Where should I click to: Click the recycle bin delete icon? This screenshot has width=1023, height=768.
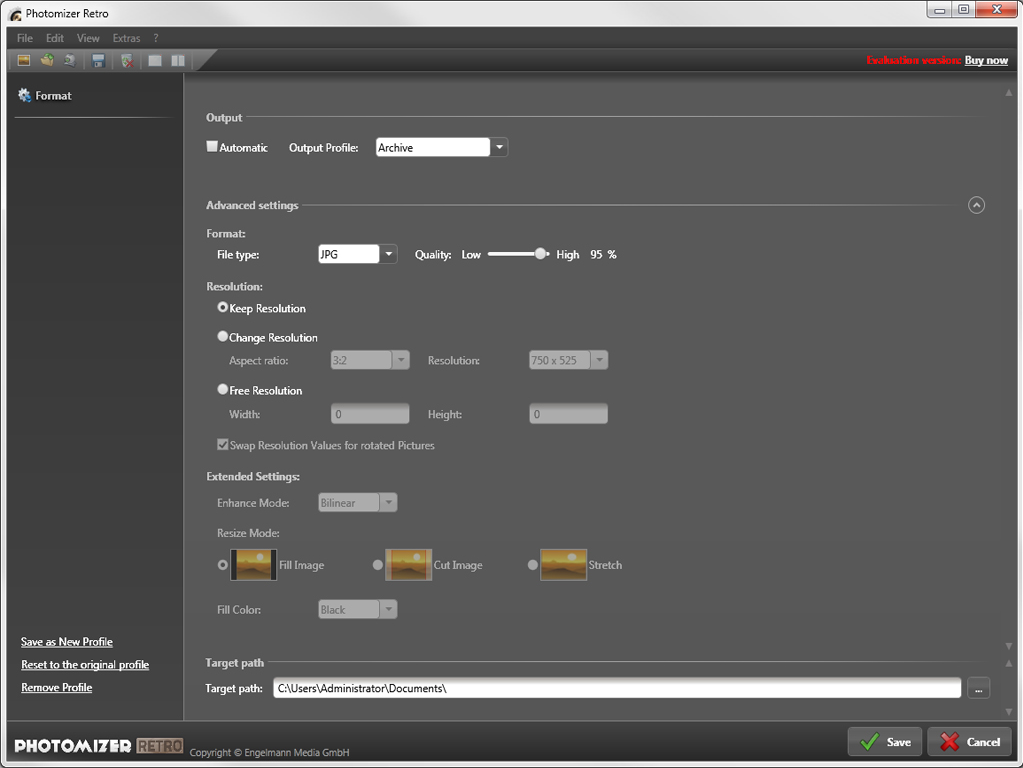click(x=127, y=61)
